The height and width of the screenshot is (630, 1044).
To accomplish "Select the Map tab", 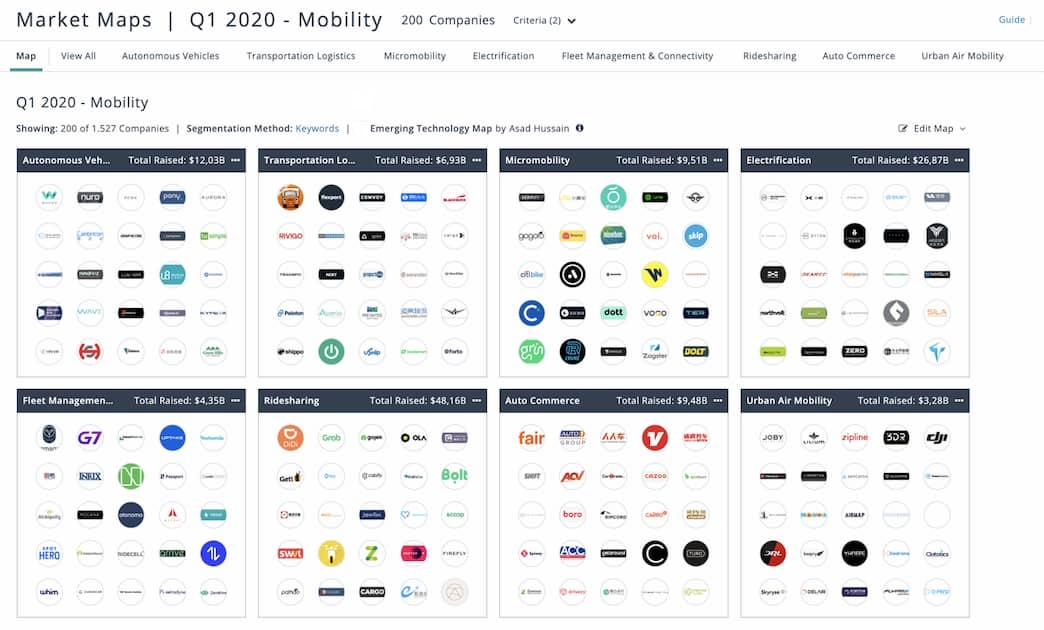I will 26,56.
